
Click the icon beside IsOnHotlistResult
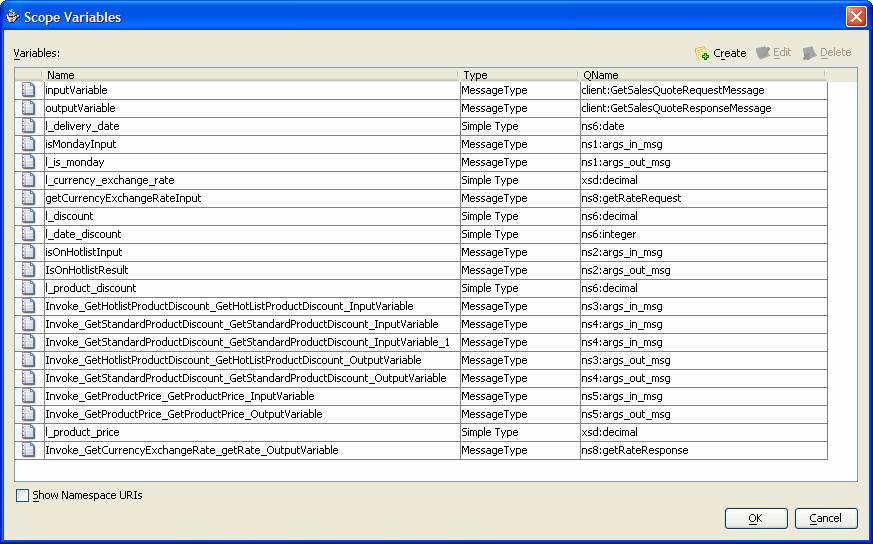[29, 270]
